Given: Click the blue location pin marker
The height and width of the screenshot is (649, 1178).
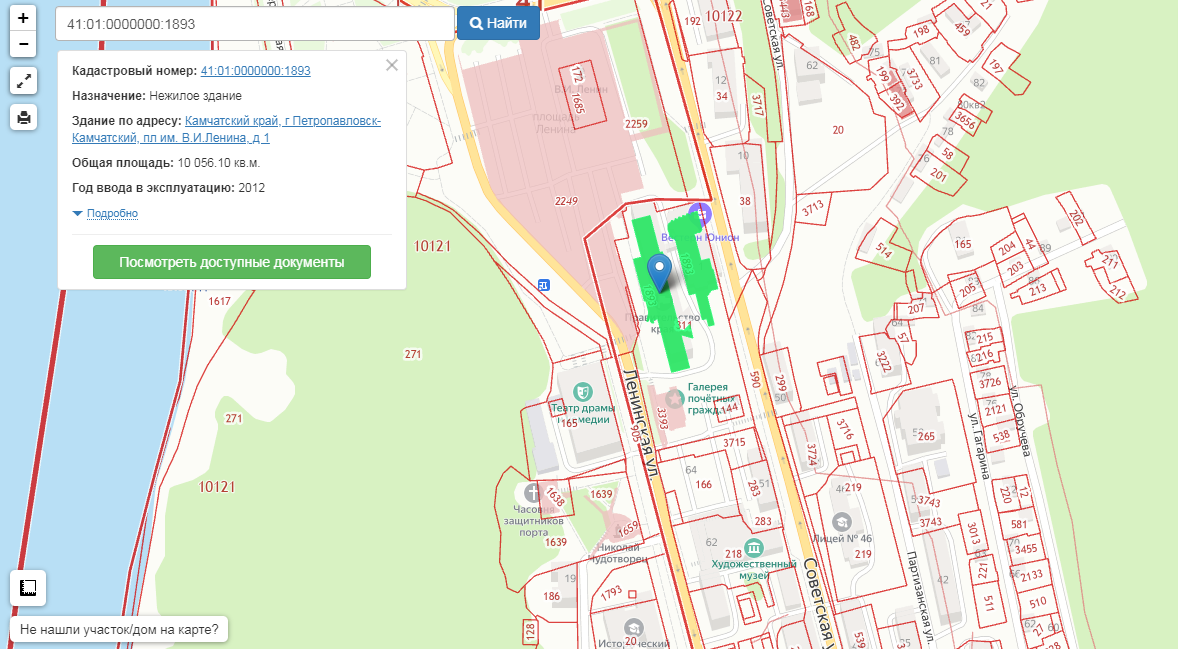Looking at the screenshot, I should 658,270.
